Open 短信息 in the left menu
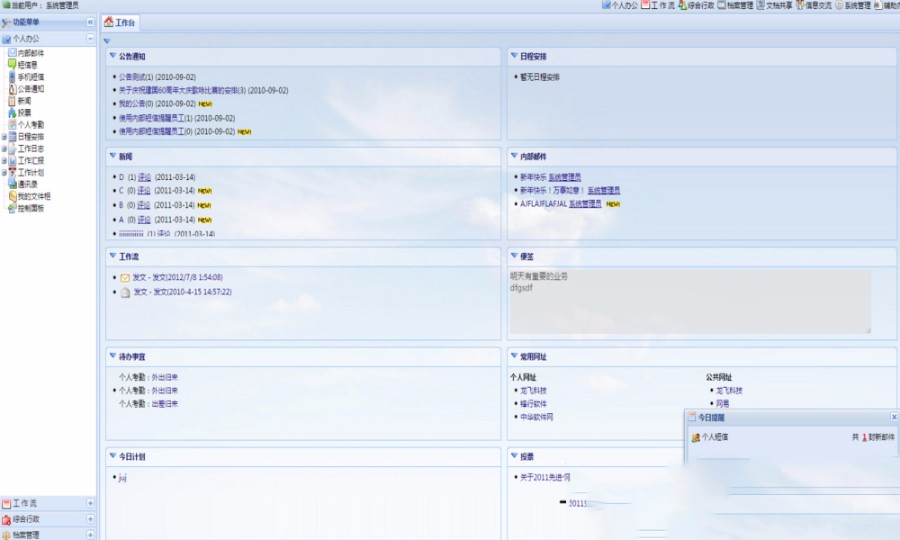The width and height of the screenshot is (900, 540). 27,64
